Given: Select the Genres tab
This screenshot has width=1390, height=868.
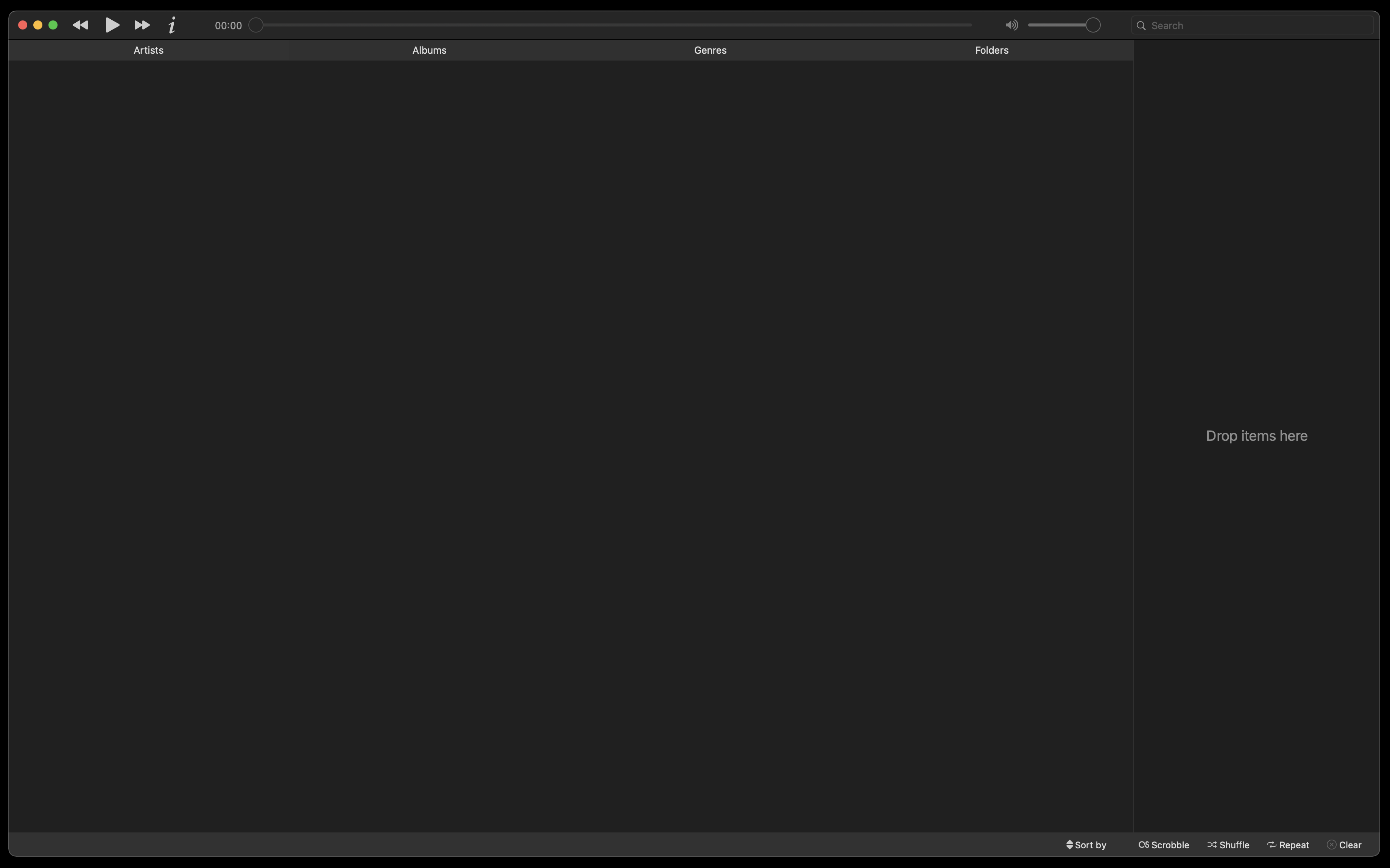Looking at the screenshot, I should 710,50.
